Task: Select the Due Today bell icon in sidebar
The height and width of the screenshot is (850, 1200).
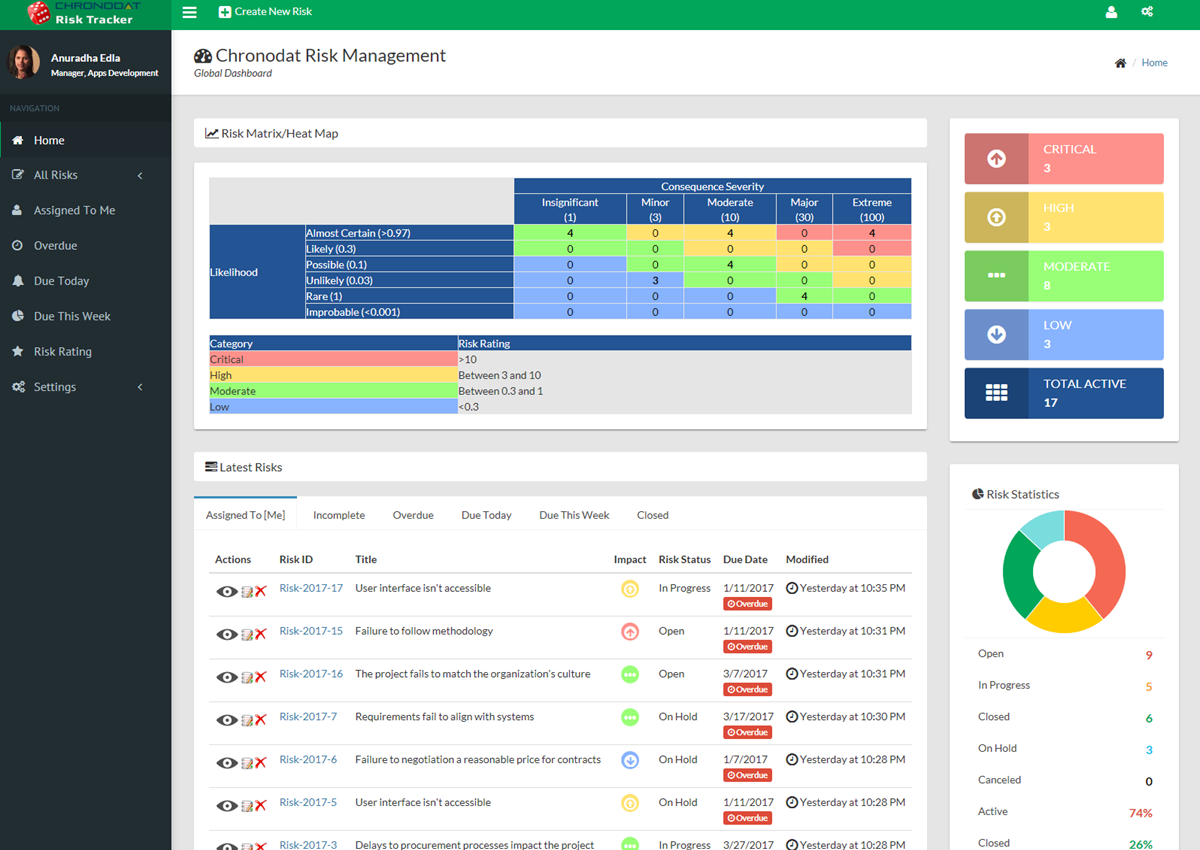Action: 17,281
